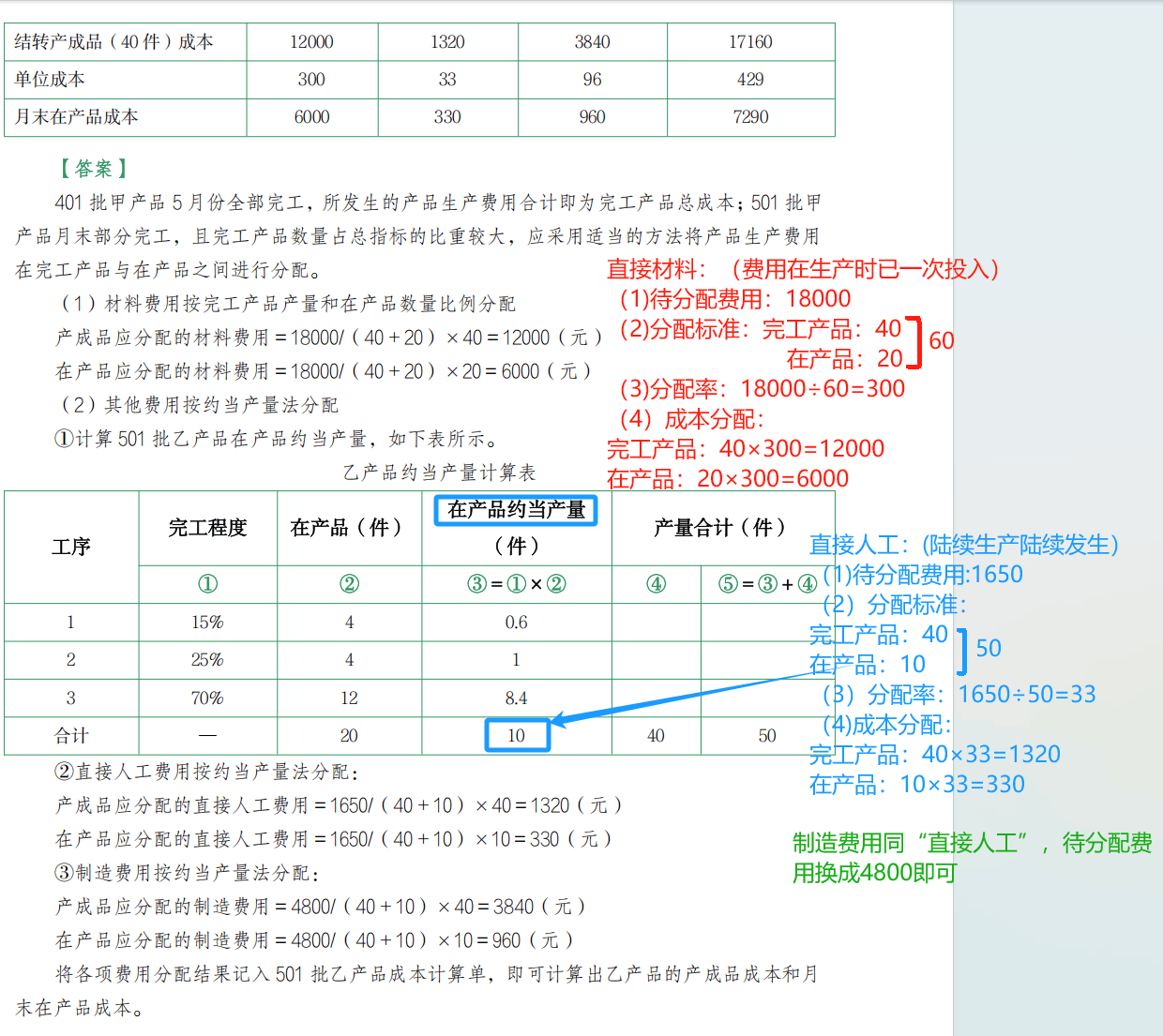Click the ⑤=③+④ formula cell

click(767, 584)
